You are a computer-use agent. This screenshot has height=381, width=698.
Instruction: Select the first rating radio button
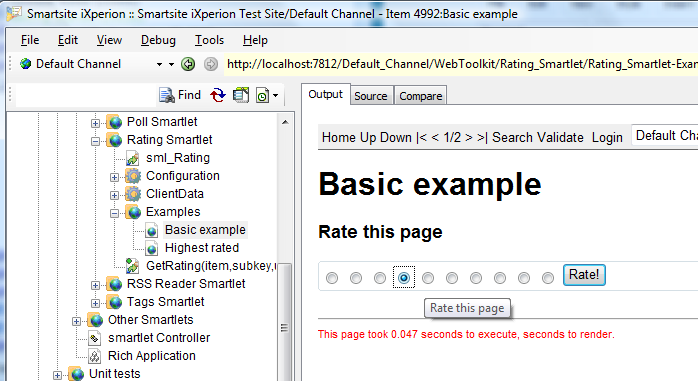(332, 278)
